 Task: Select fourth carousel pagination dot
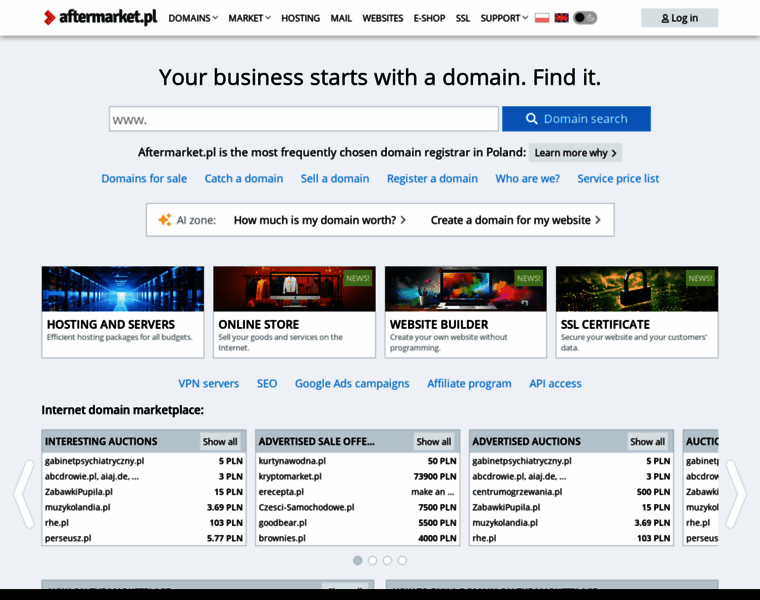[x=402, y=560]
